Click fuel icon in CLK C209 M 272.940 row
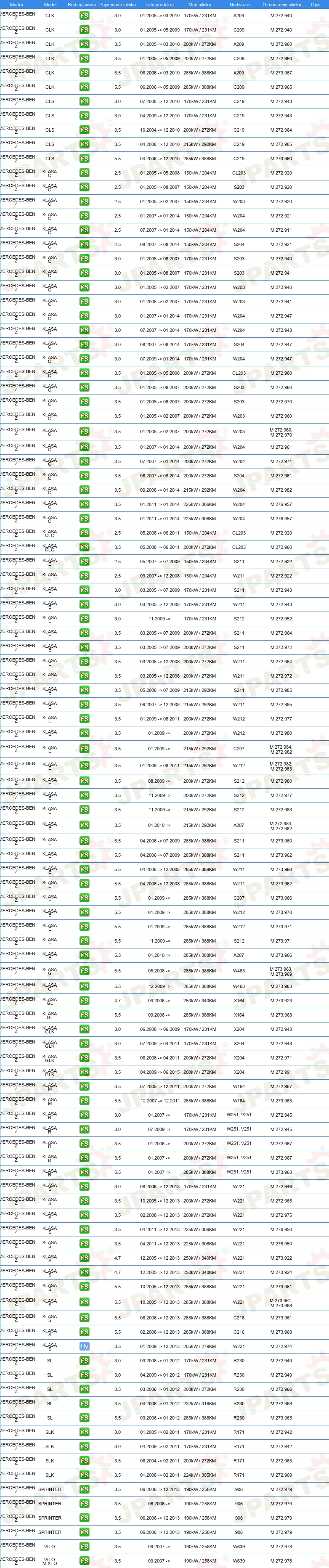329x1568 pixels. coord(84,30)
